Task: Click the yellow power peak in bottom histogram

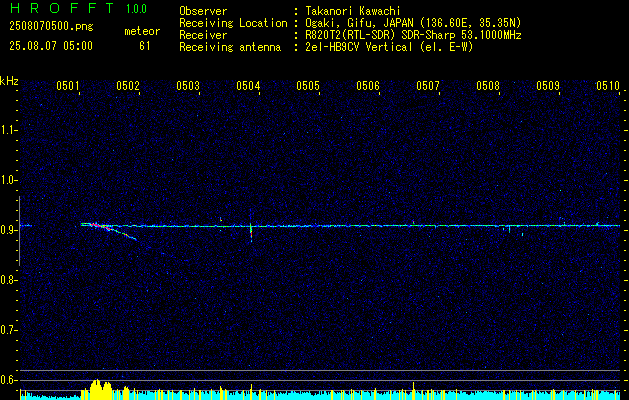Action: click(x=96, y=388)
